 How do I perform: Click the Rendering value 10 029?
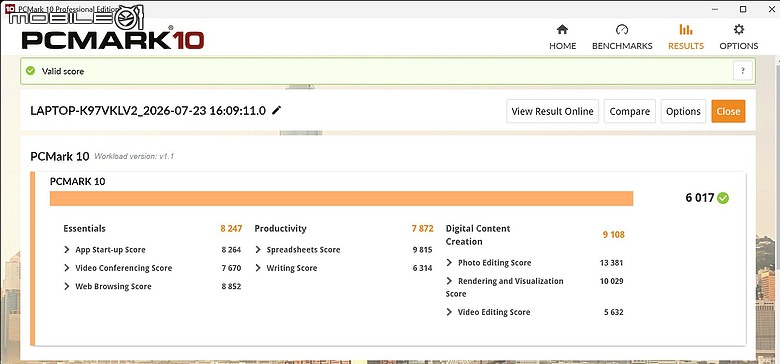pyautogui.click(x=611, y=281)
